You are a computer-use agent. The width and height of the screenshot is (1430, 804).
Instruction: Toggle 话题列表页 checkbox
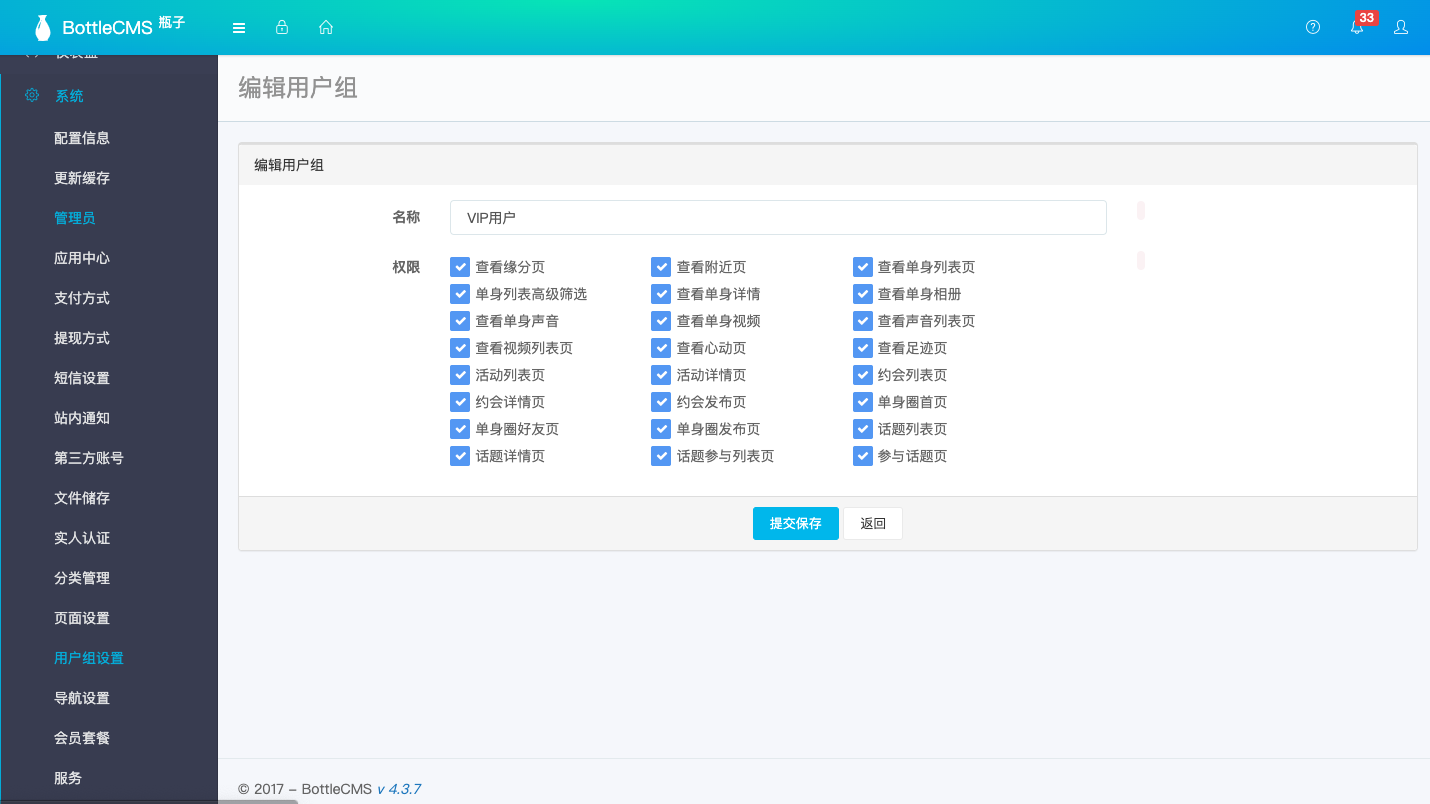pyautogui.click(x=863, y=429)
